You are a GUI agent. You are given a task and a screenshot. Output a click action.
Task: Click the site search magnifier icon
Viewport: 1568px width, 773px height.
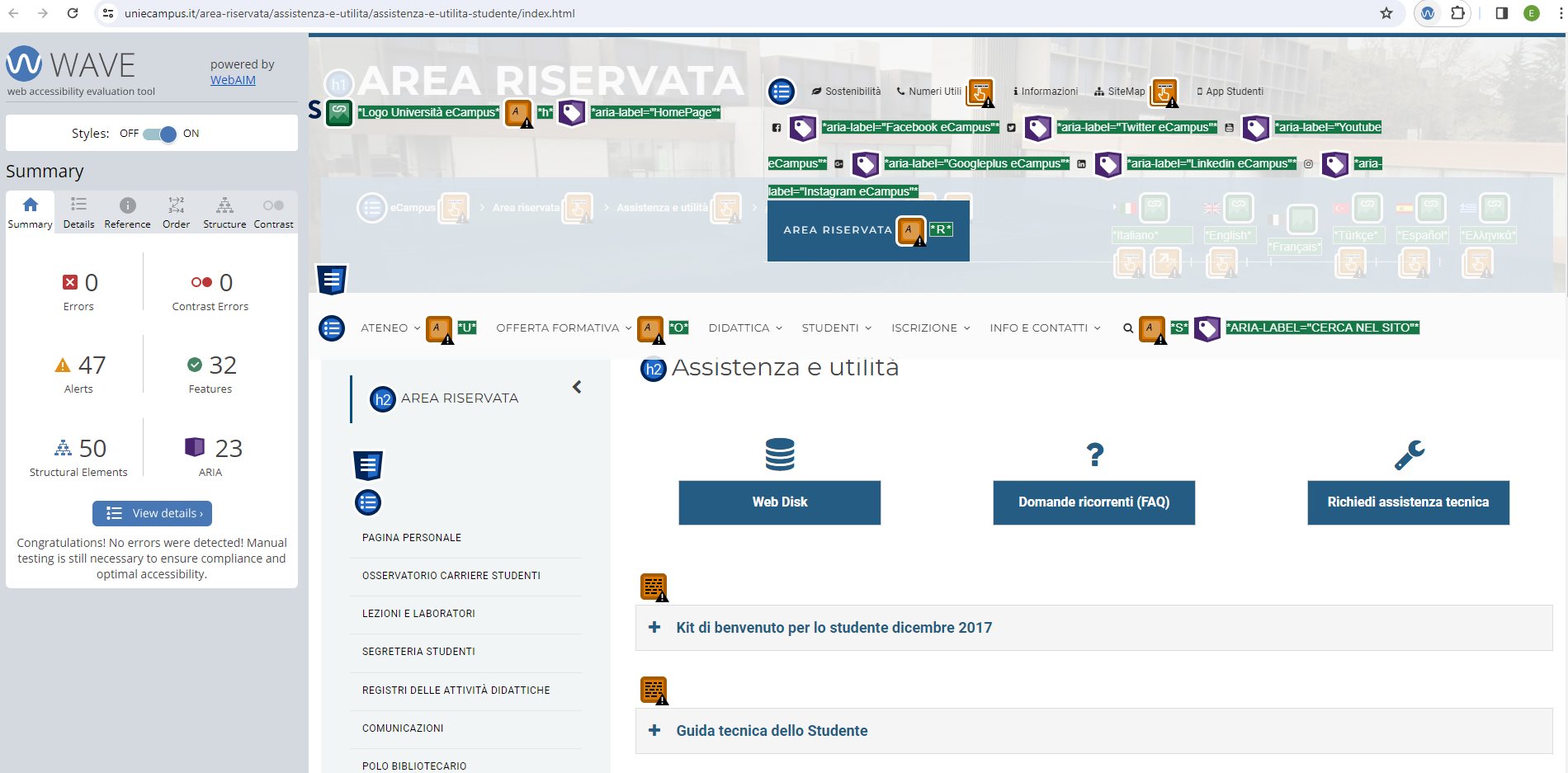1127,328
